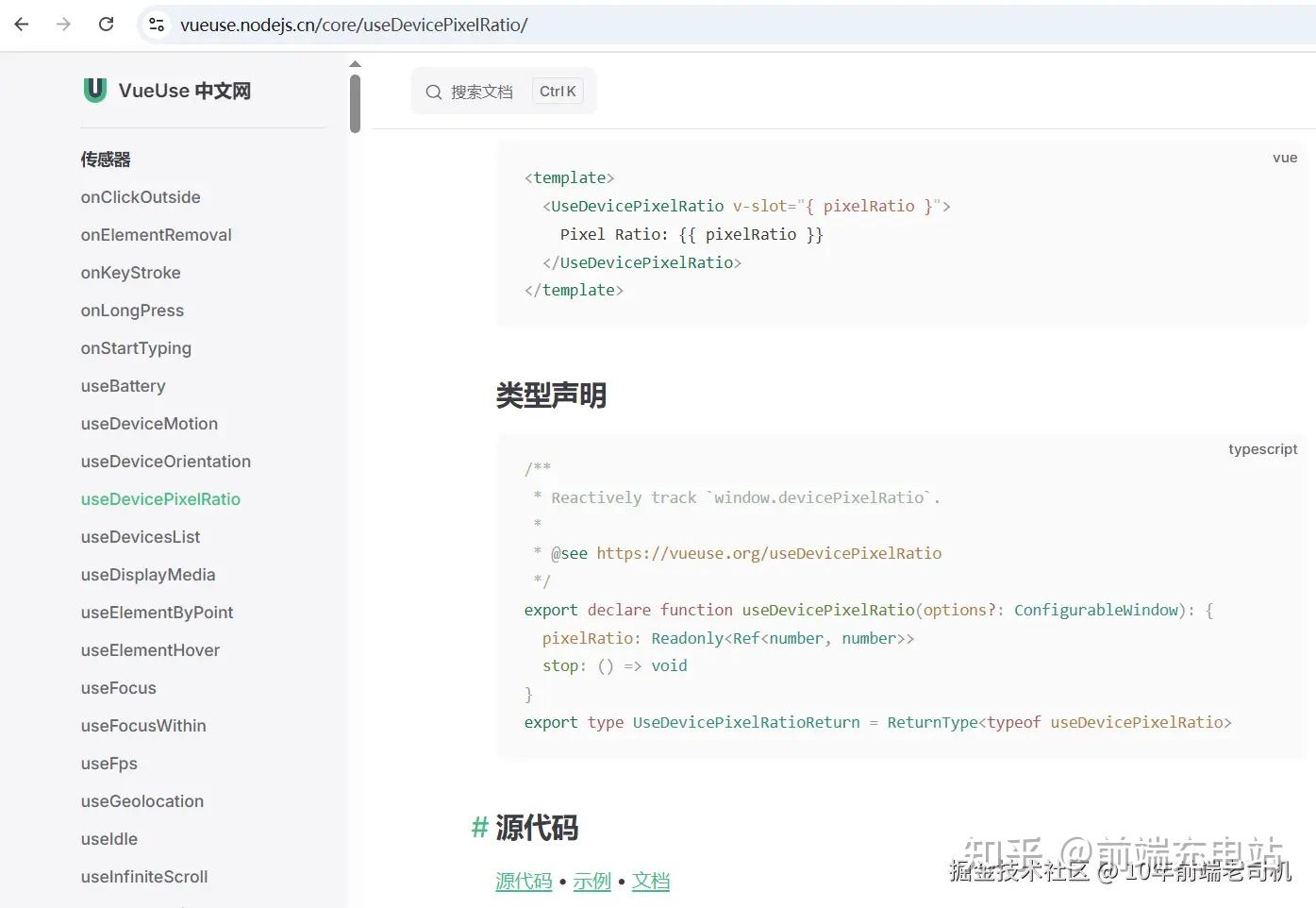Select the 搜索文档 search field
The width and height of the screenshot is (1316, 908).
point(482,91)
